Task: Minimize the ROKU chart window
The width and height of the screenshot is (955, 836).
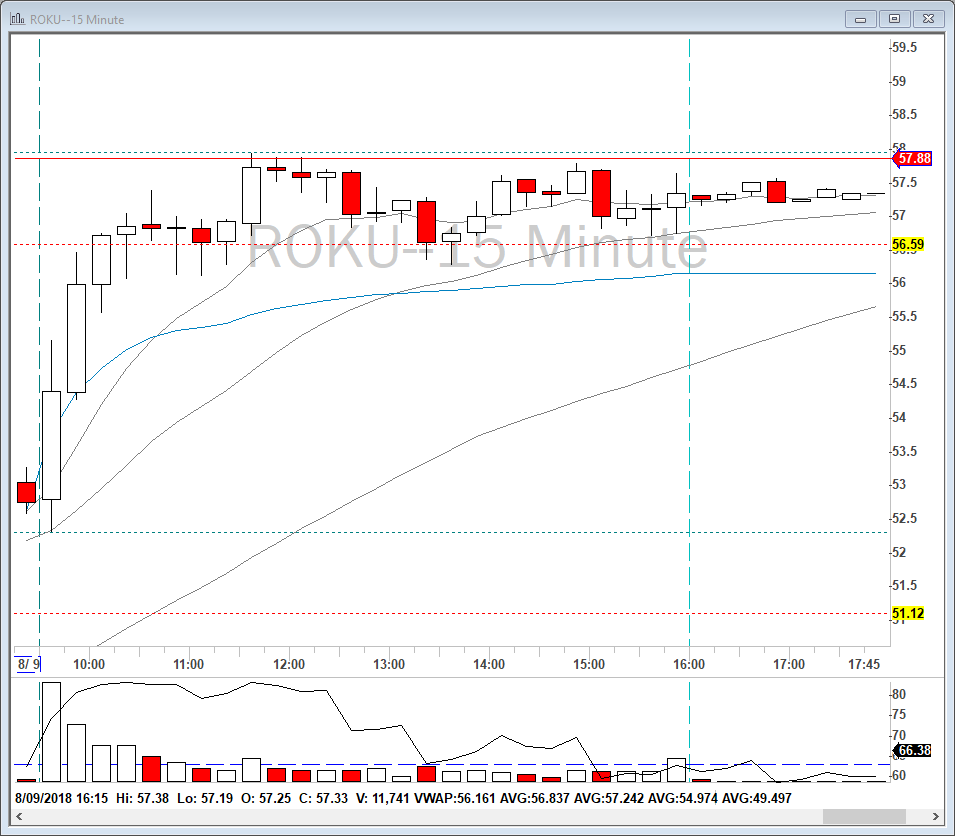Action: click(x=861, y=19)
